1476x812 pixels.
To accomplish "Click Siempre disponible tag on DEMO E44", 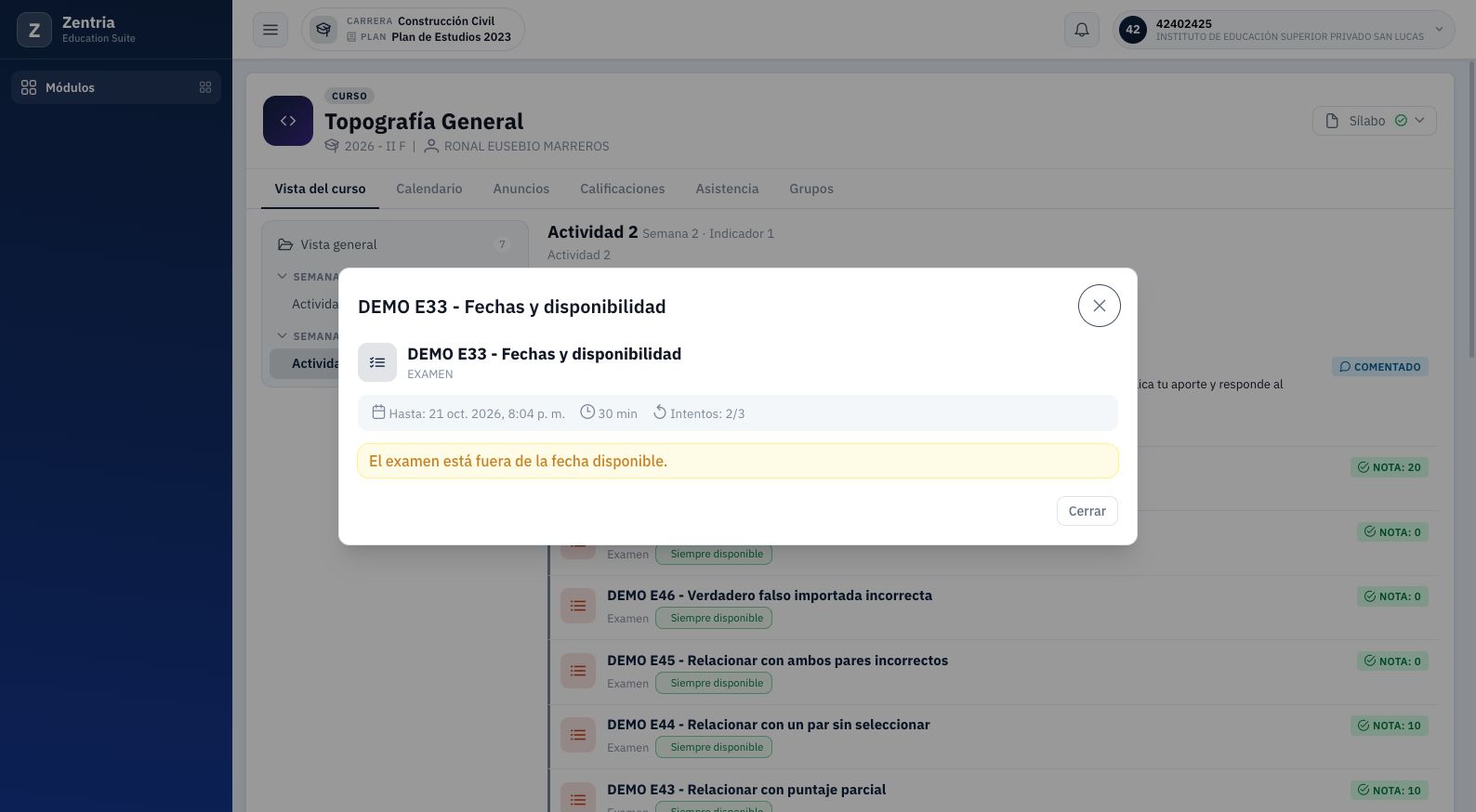I will click(714, 747).
